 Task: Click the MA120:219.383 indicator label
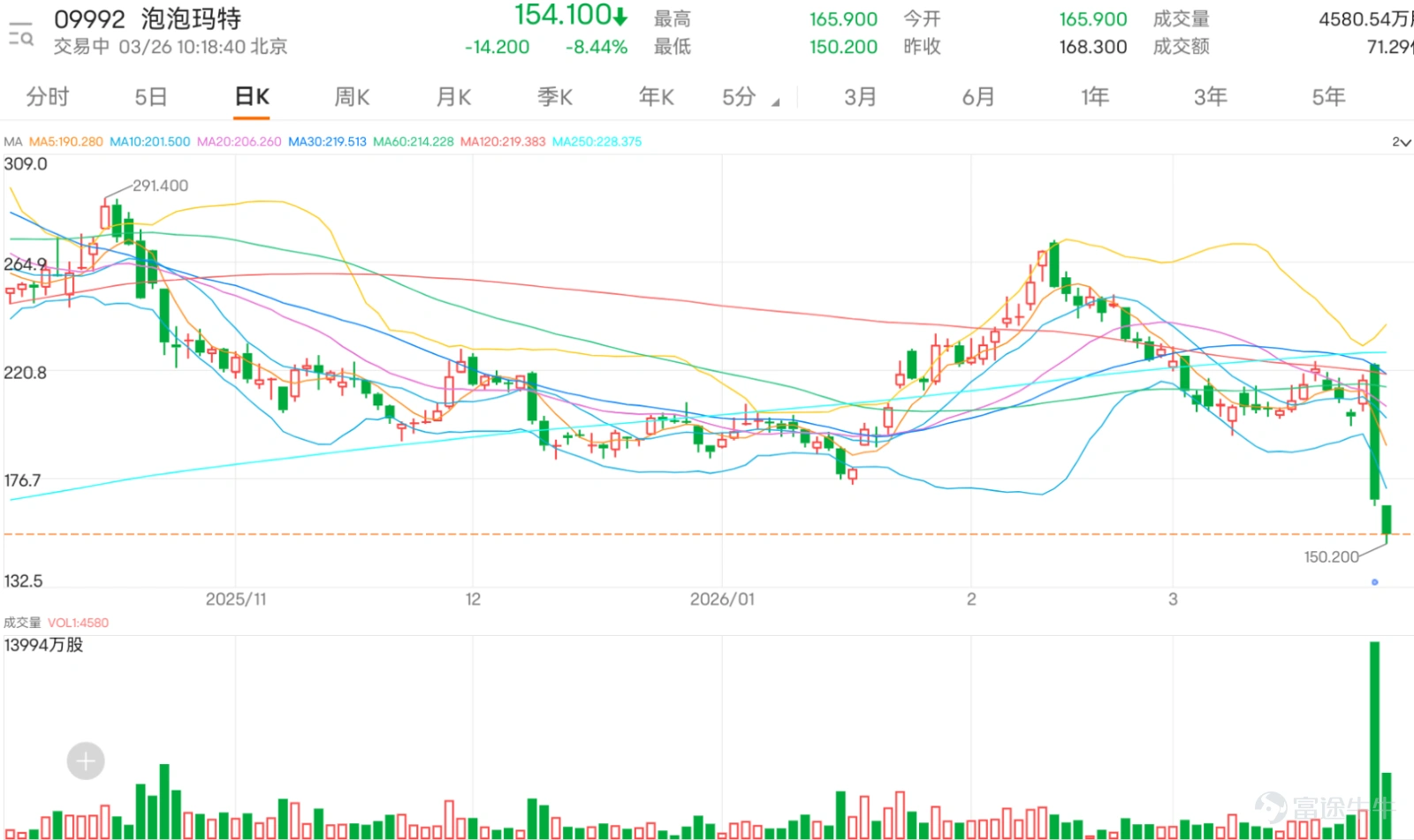point(503,141)
